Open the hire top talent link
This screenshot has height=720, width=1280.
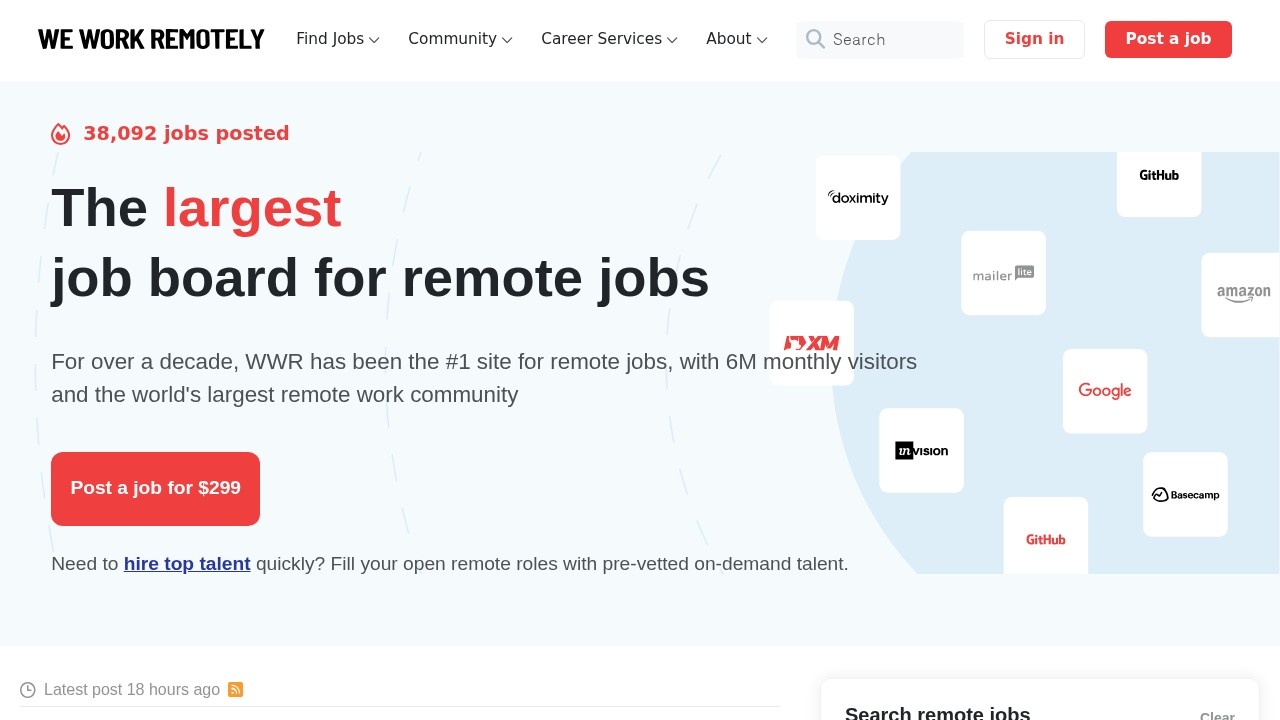tap(187, 563)
